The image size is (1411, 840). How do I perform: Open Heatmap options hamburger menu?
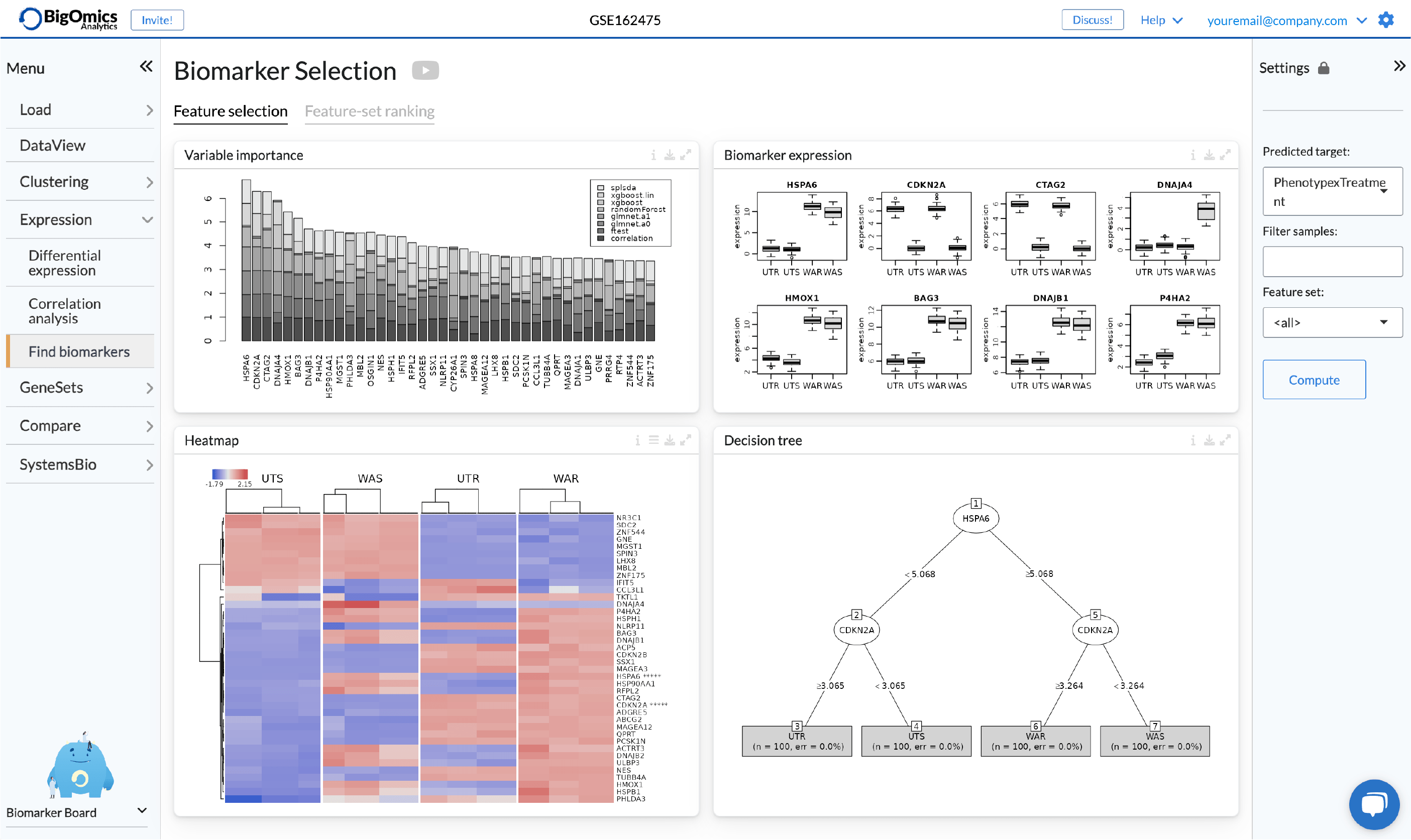coord(654,440)
